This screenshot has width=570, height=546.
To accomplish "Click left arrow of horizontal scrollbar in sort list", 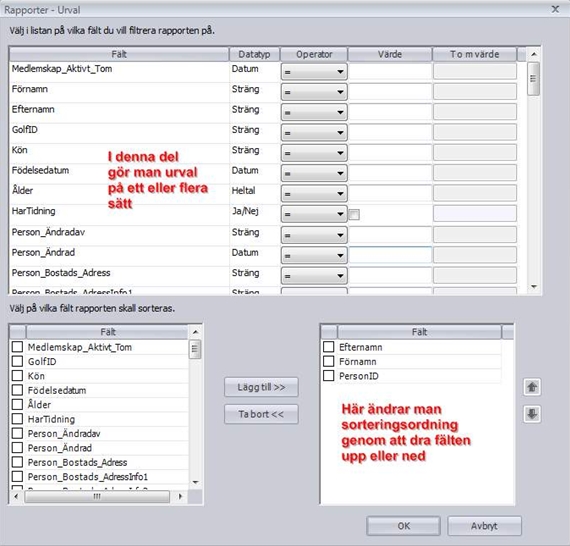I will coord(16,496).
